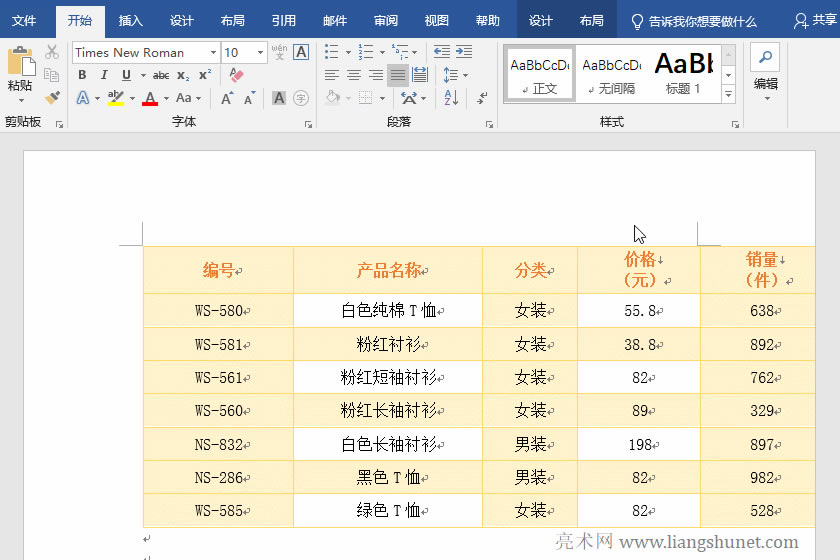Toggle justified alignment button

[x=398, y=75]
